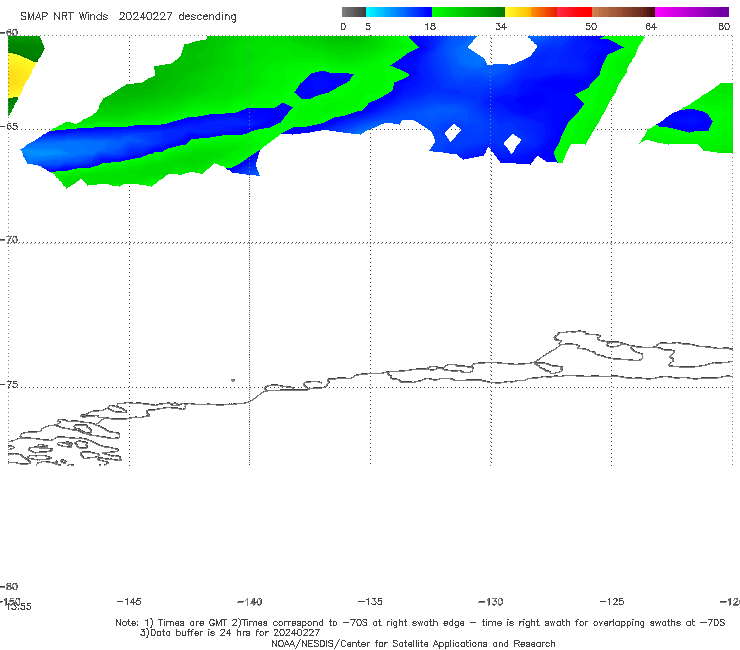
Task: Click the NOAA/NESDIS Center for Satellite Applications credit
Action: (413, 643)
